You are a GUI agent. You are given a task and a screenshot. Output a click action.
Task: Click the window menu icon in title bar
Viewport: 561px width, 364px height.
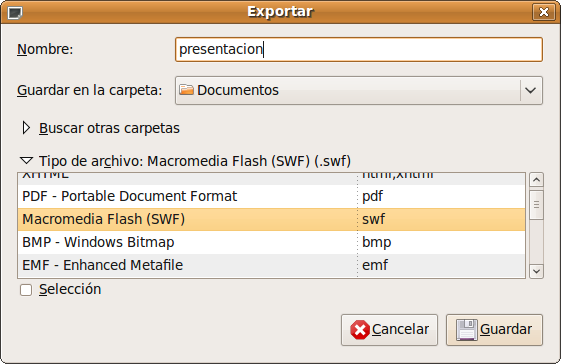(x=15, y=13)
